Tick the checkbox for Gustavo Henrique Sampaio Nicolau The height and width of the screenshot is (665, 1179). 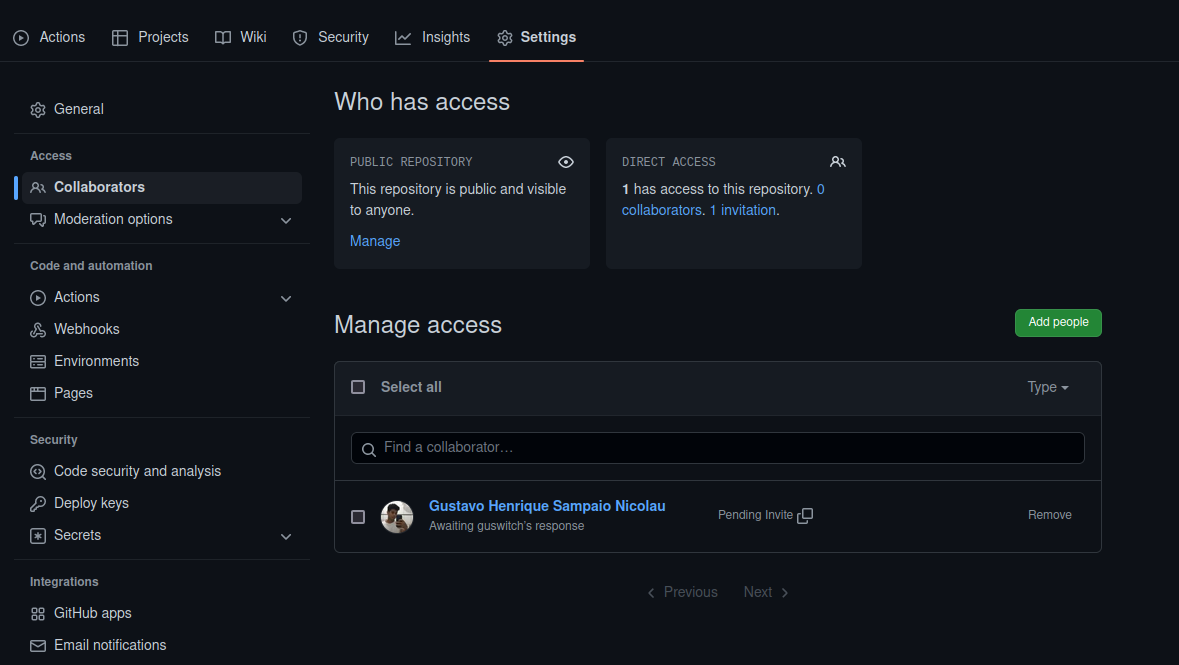tap(358, 517)
